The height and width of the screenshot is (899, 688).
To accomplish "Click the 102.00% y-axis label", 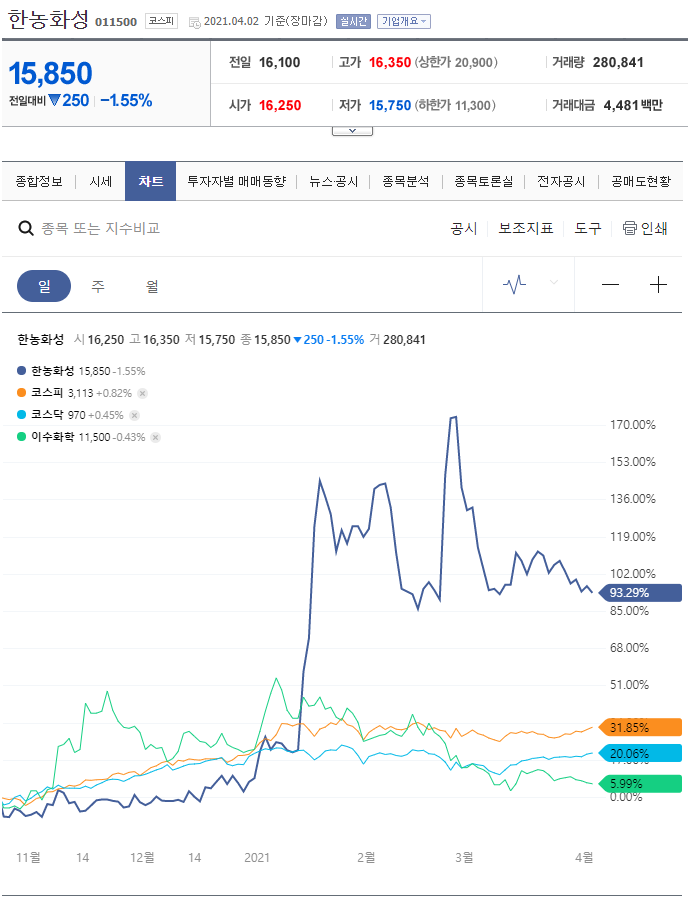I will coord(633,574).
